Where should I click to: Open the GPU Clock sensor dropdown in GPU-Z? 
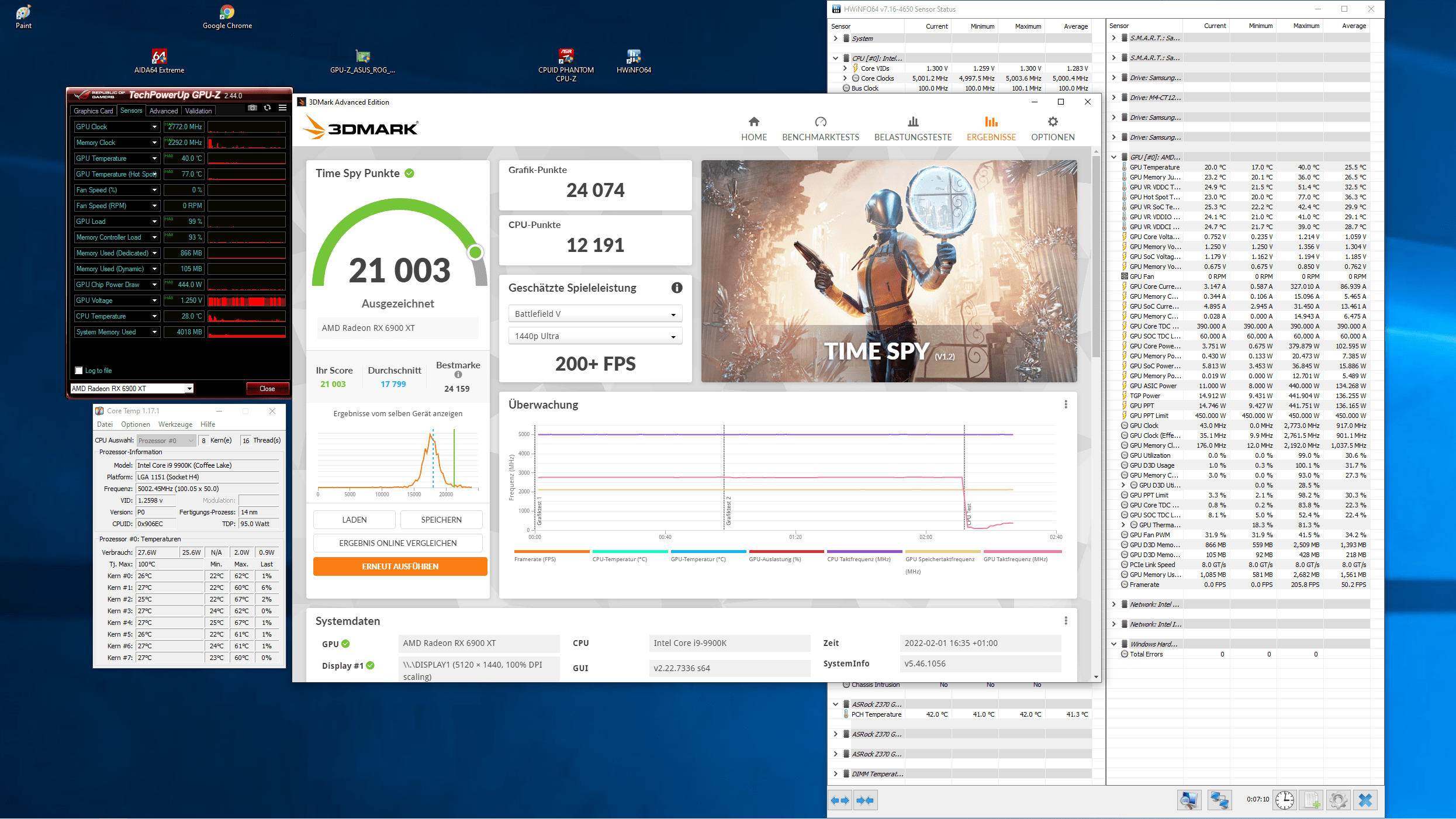(154, 127)
